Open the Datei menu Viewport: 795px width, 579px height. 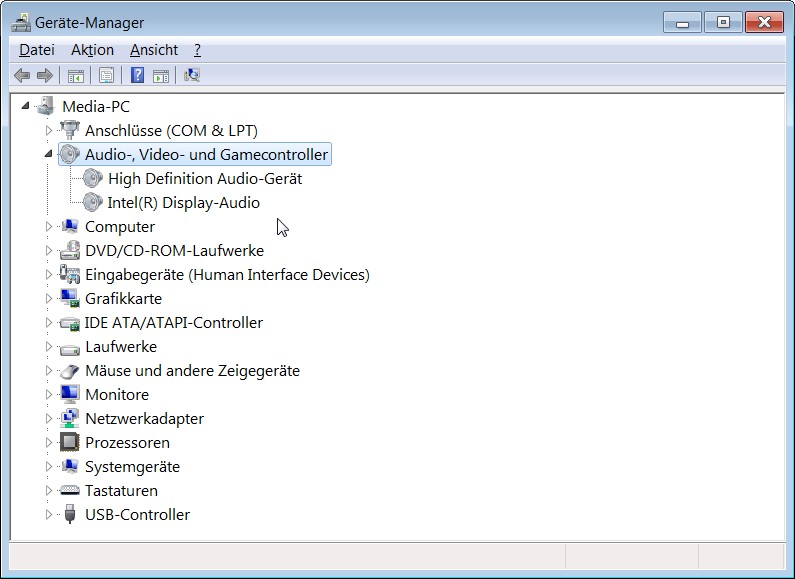(37, 50)
